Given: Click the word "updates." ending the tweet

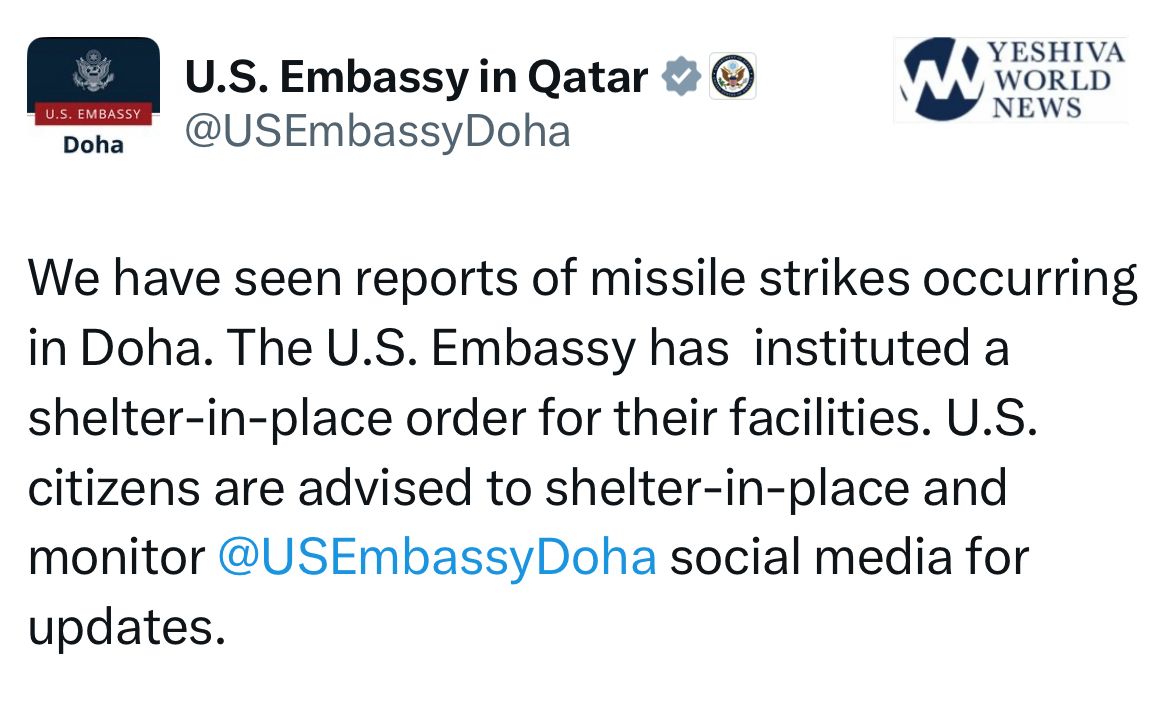Looking at the screenshot, I should pos(121,627).
